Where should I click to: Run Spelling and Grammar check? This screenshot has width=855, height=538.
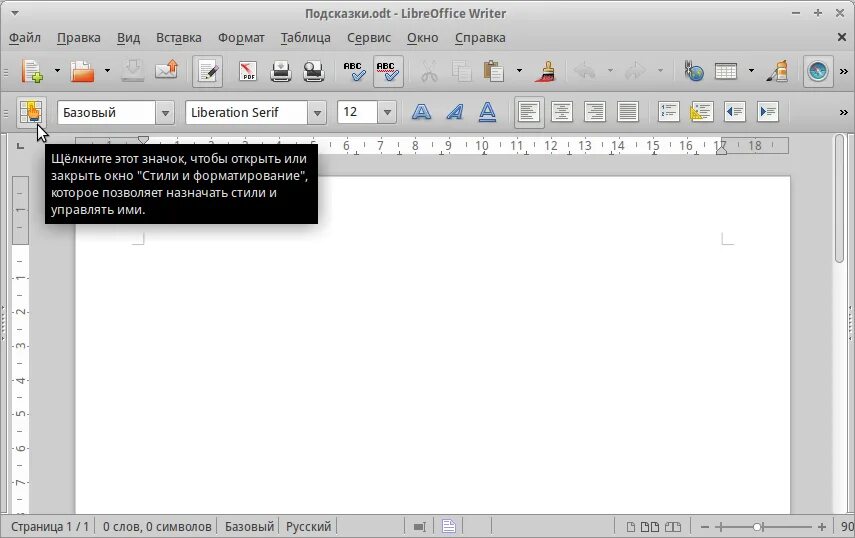354,71
